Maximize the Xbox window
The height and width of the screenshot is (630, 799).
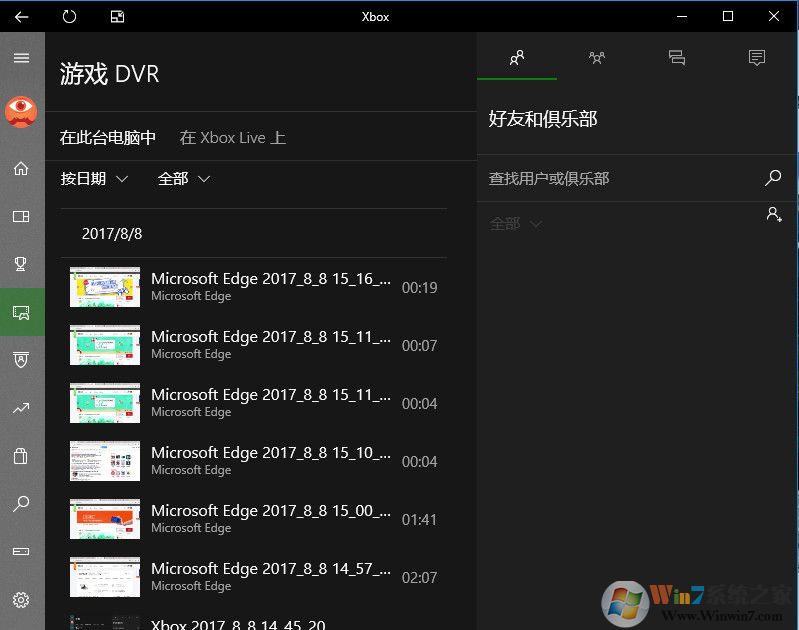tap(728, 17)
